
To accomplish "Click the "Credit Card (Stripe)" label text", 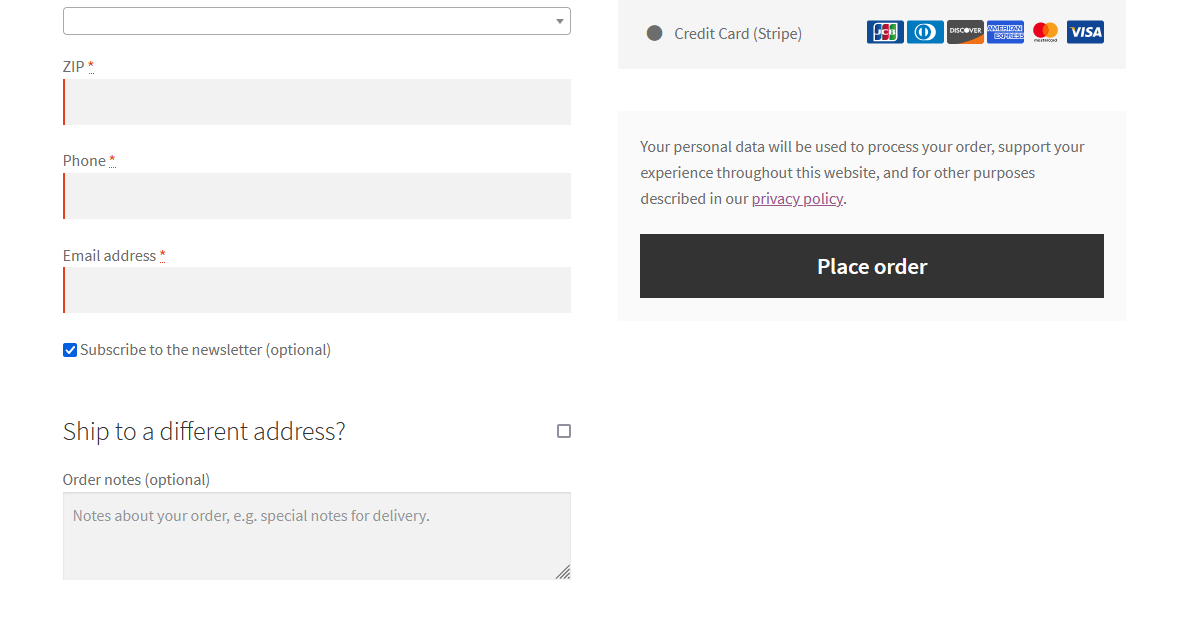I will pos(738,34).
